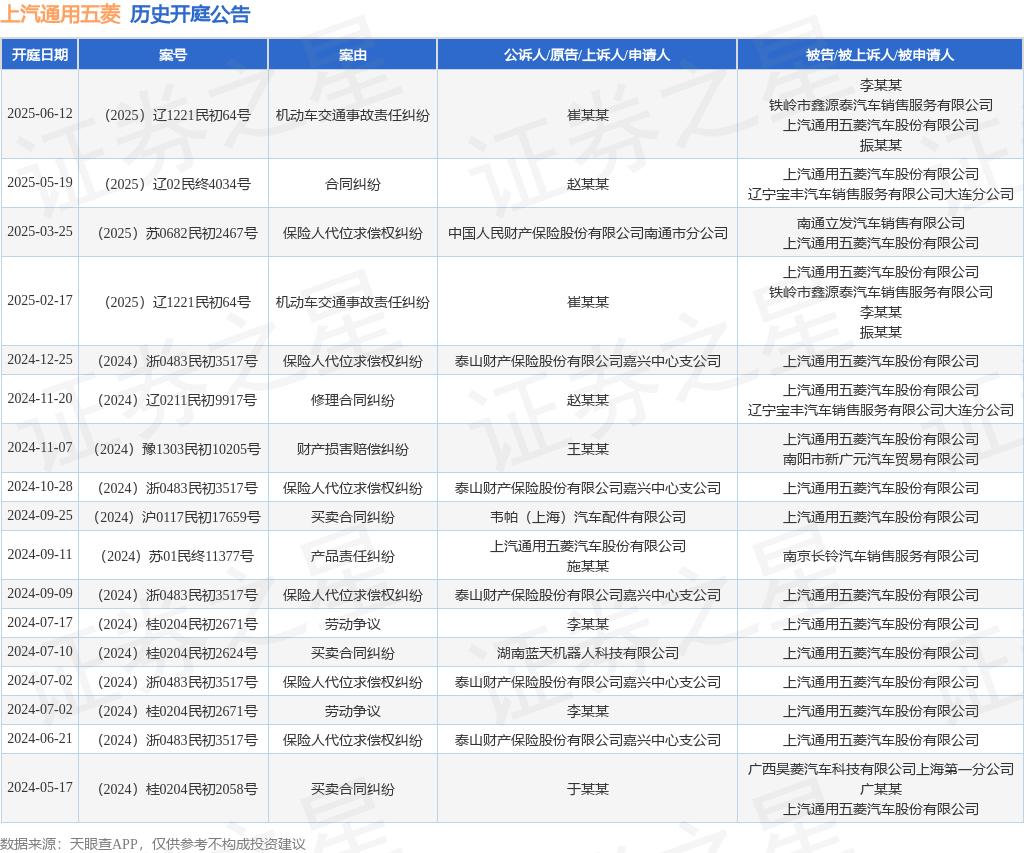Select the 公诉人/原告/上诉人/申请人 column header
Viewport: 1024px width, 853px height.
[587, 55]
